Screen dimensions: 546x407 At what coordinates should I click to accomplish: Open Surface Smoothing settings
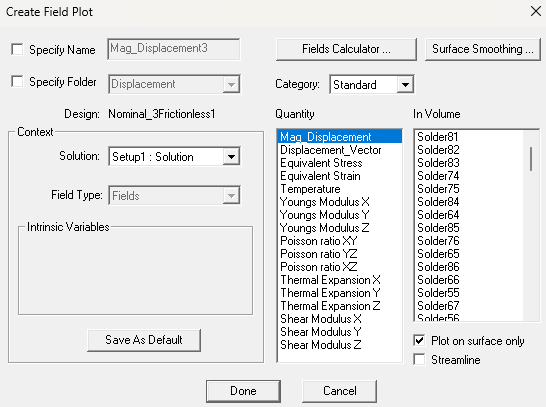coord(483,49)
